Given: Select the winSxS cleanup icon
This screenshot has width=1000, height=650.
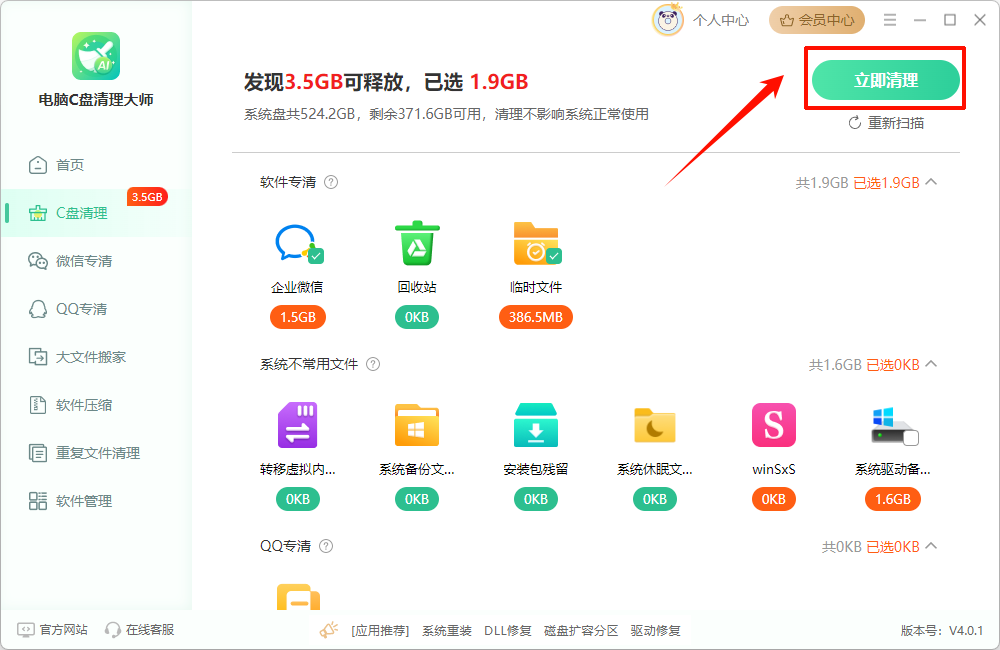Looking at the screenshot, I should coord(774,424).
